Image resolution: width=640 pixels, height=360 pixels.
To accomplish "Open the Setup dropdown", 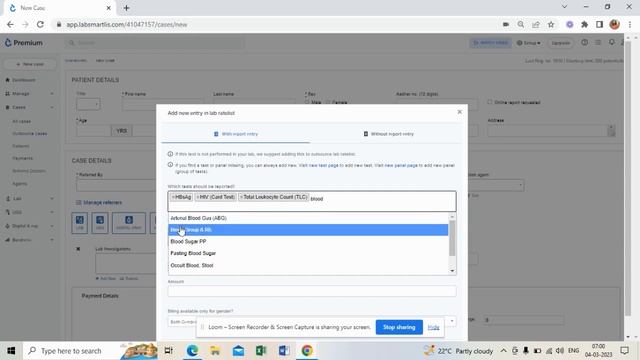I will click(529, 43).
